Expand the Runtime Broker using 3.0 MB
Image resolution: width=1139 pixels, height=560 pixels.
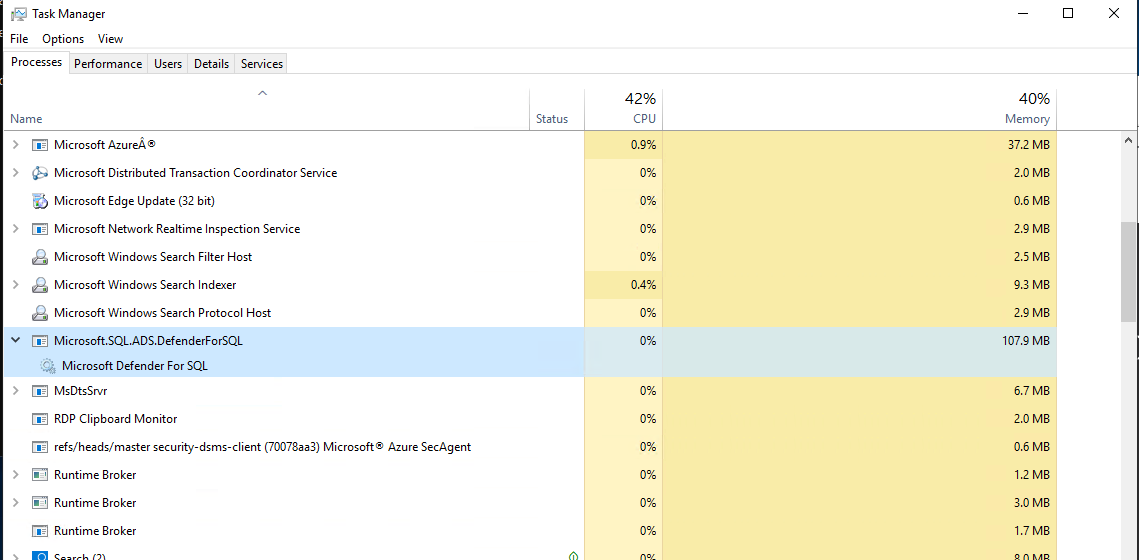(16, 503)
